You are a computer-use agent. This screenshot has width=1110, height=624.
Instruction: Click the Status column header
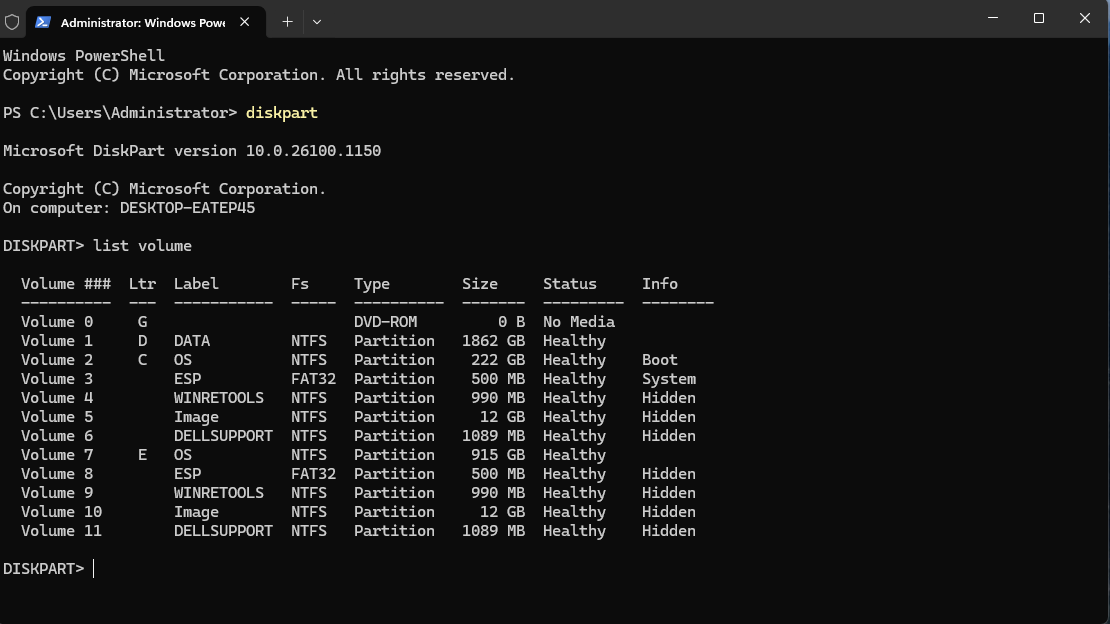570,284
